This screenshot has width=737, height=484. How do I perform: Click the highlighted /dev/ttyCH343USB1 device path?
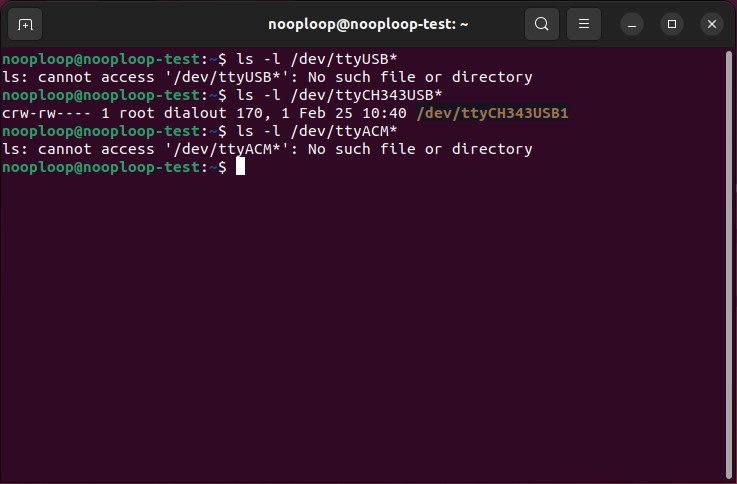click(492, 113)
